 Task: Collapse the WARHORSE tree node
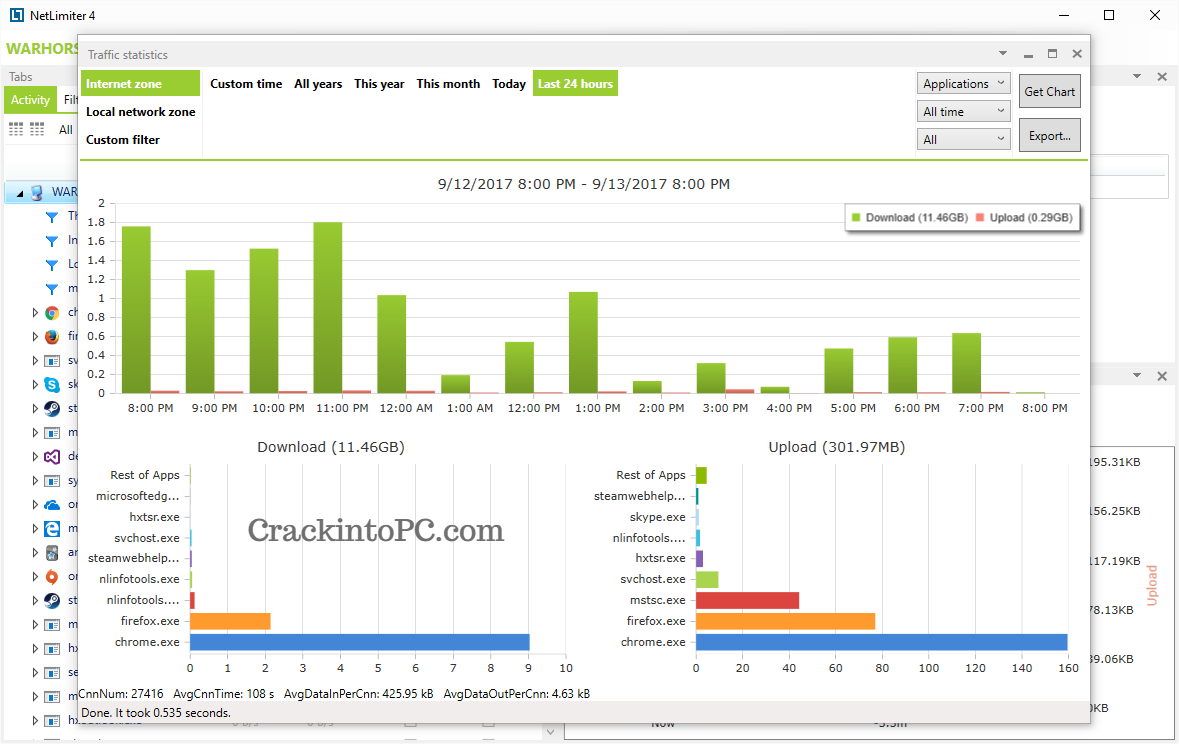20,193
